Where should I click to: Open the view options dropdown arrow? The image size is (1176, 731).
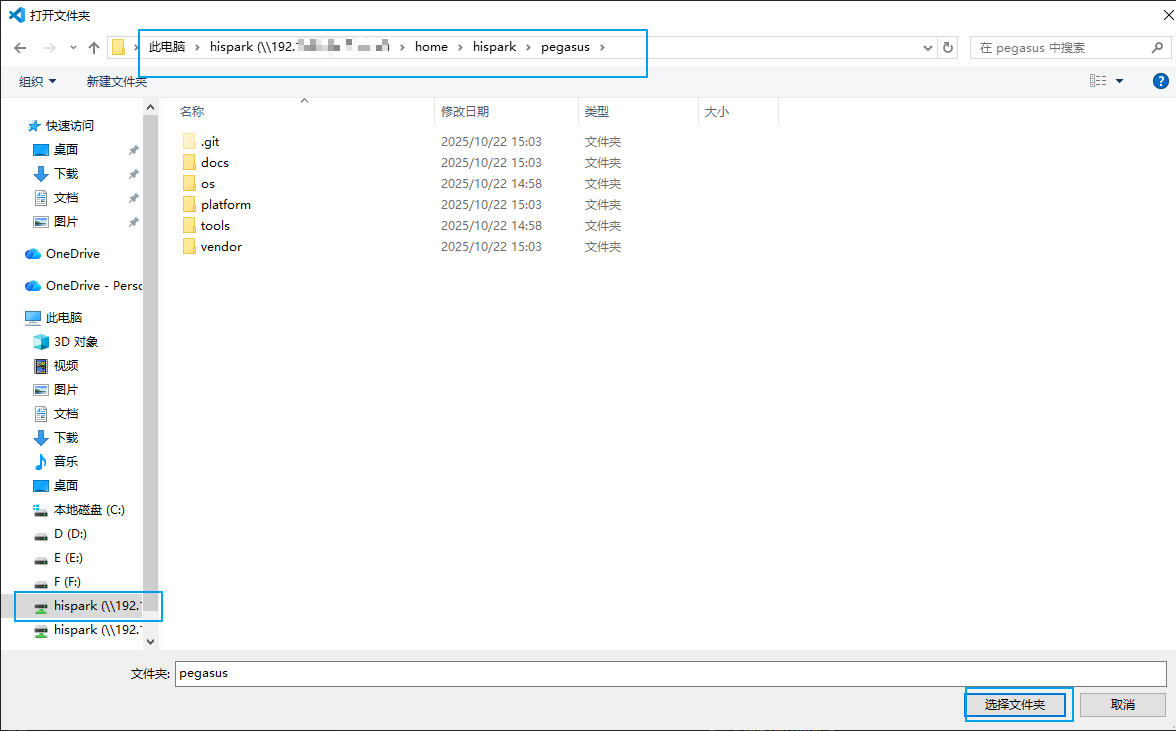pos(1119,81)
